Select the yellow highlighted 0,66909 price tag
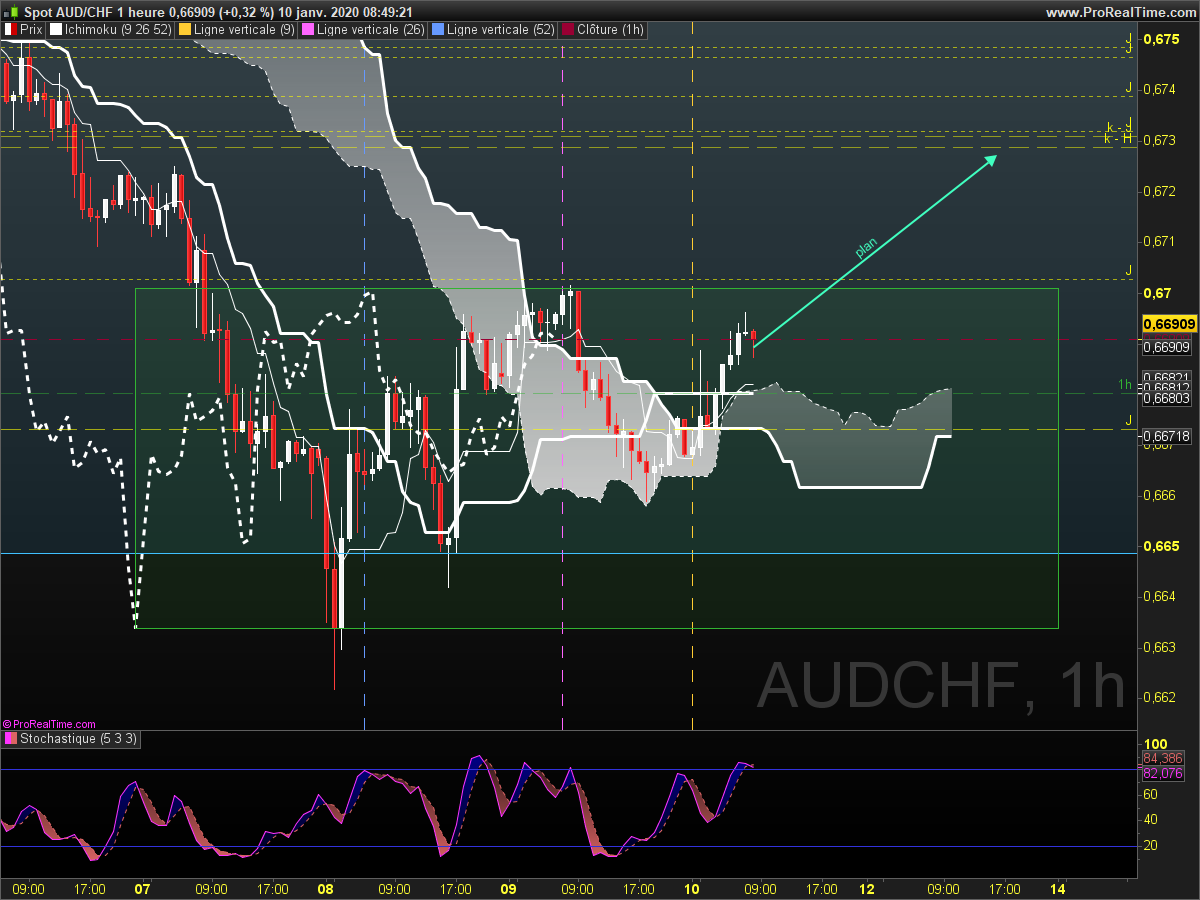Viewport: 1200px width, 900px height. [x=1169, y=324]
